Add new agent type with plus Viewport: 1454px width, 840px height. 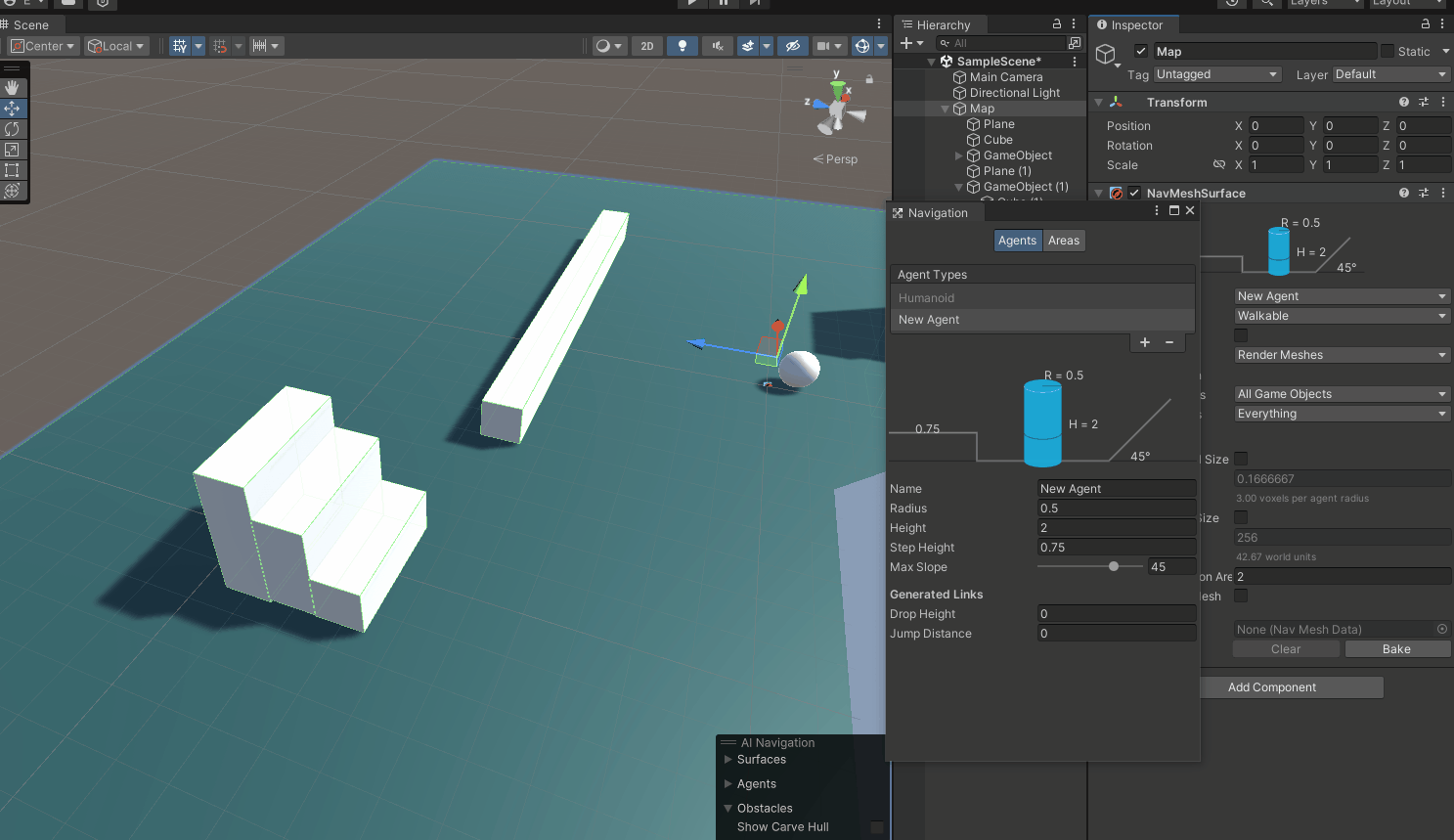click(x=1145, y=342)
